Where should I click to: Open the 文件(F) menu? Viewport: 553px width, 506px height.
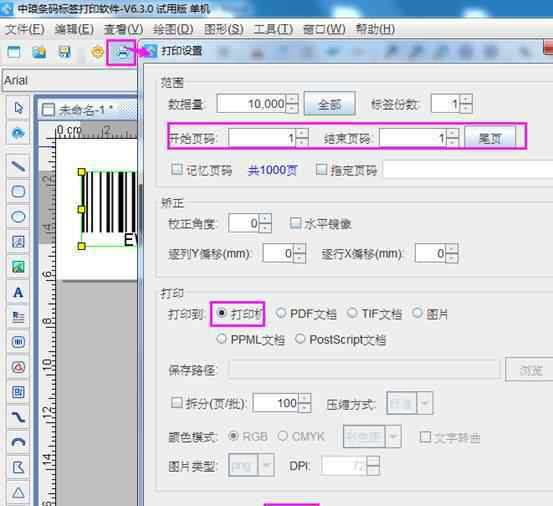25,30
